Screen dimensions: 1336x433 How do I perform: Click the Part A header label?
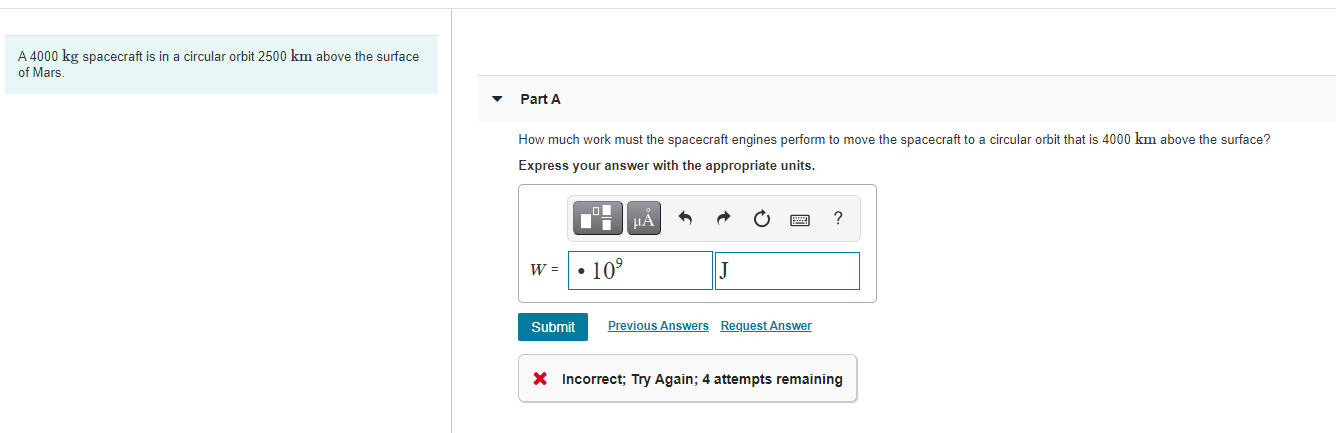pos(540,99)
